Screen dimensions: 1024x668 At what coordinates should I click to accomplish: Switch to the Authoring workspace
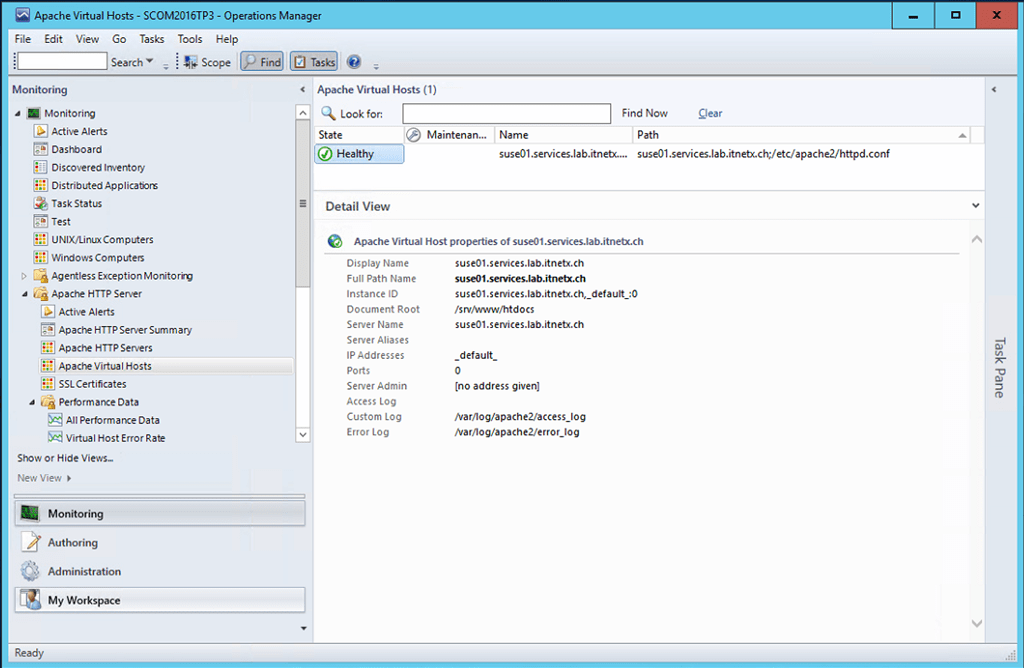(x=159, y=543)
